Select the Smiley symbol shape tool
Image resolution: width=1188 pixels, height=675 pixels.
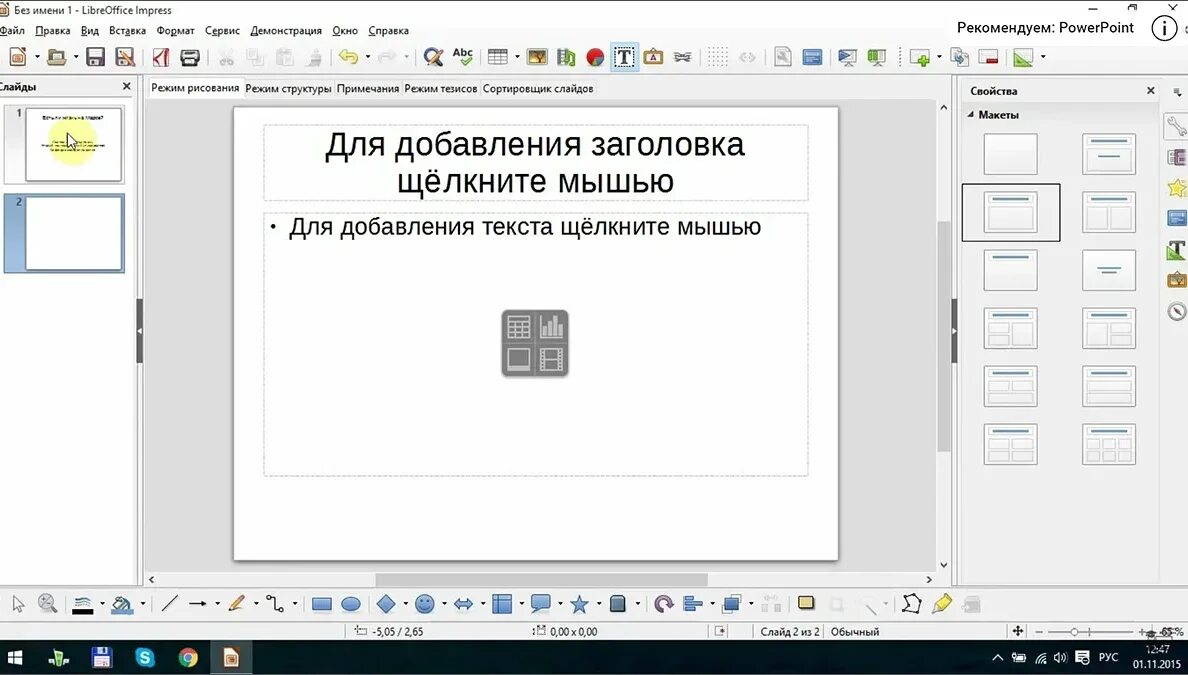[425, 604]
